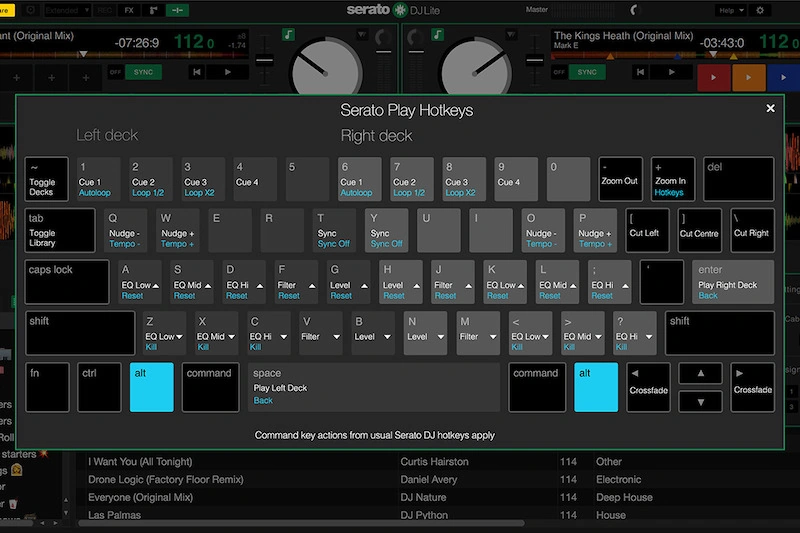Toggle the right alt key in hotkeys
The width and height of the screenshot is (800, 533).
(596, 387)
